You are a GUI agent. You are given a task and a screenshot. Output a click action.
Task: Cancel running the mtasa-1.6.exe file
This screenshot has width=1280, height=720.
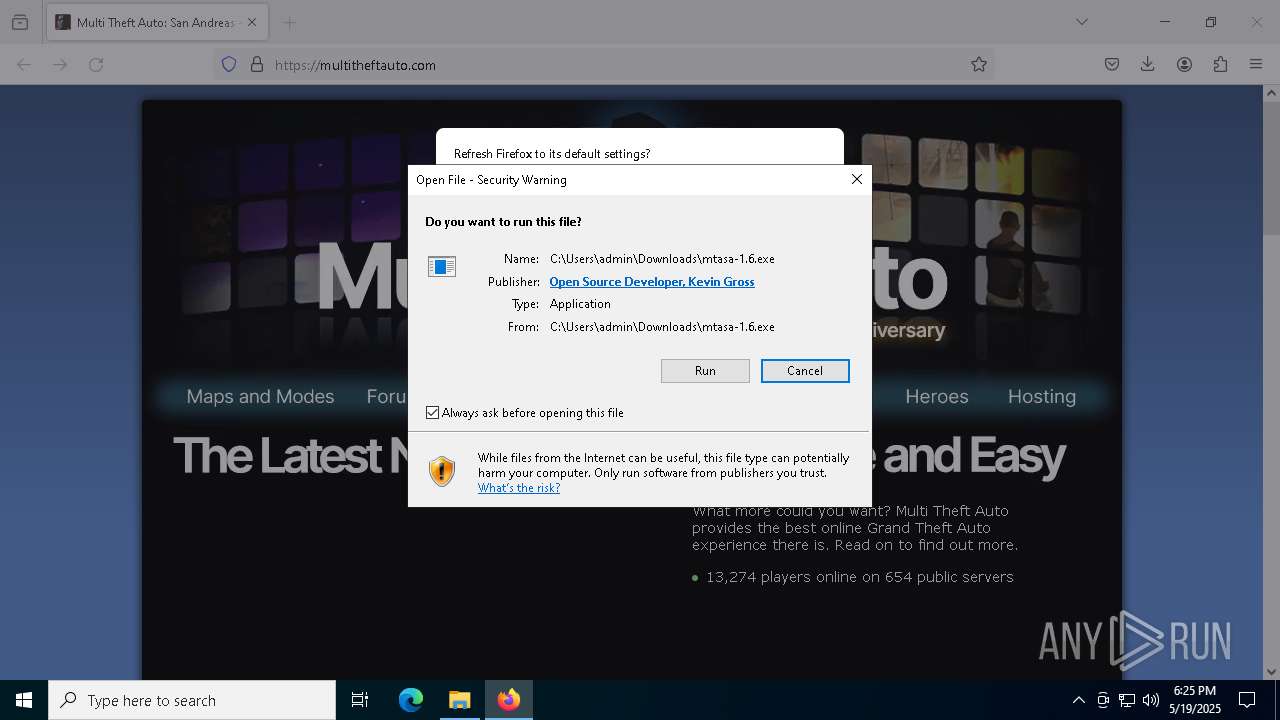click(x=805, y=371)
